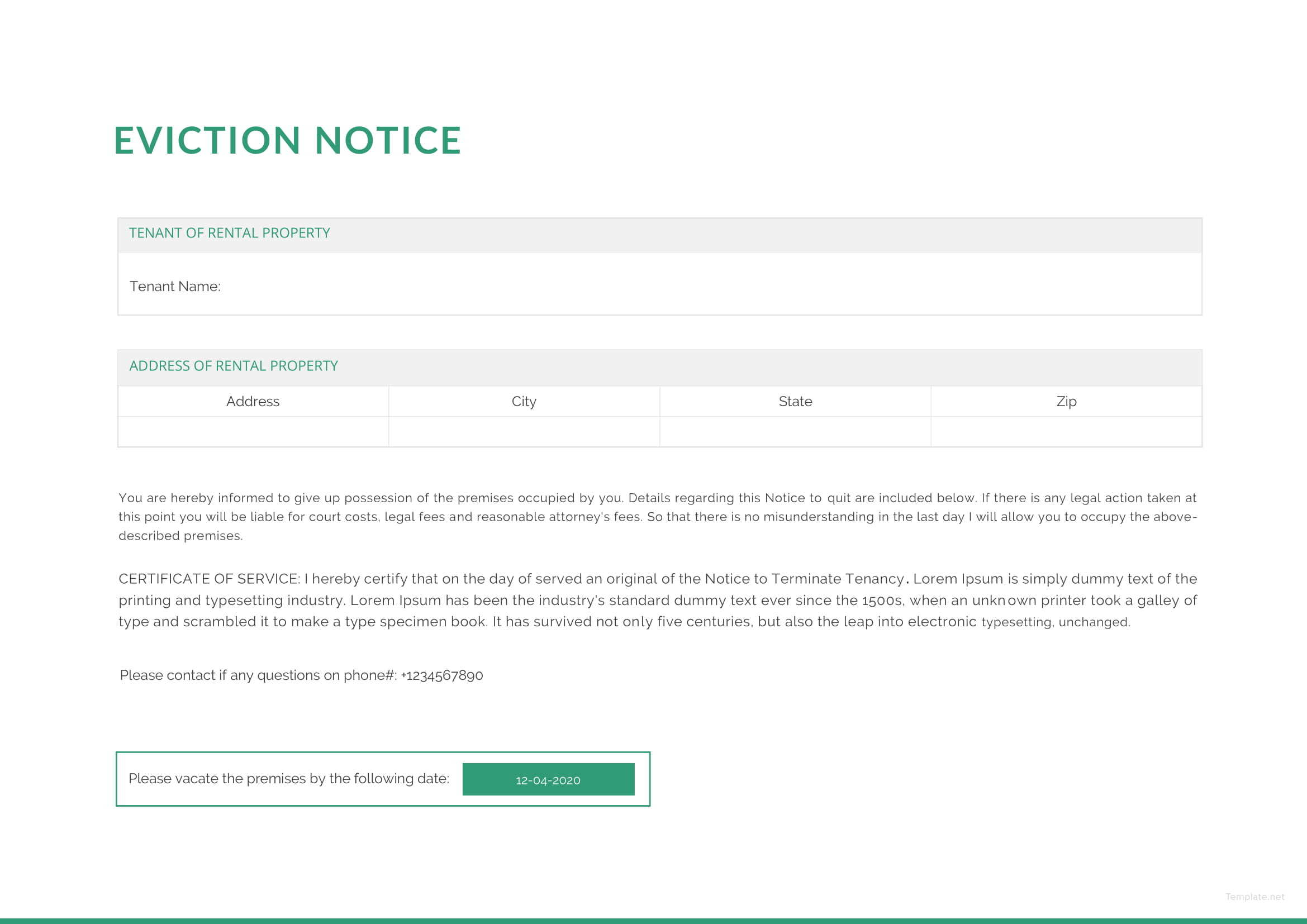Image resolution: width=1307 pixels, height=924 pixels.
Task: Click the Address column header
Action: point(253,402)
